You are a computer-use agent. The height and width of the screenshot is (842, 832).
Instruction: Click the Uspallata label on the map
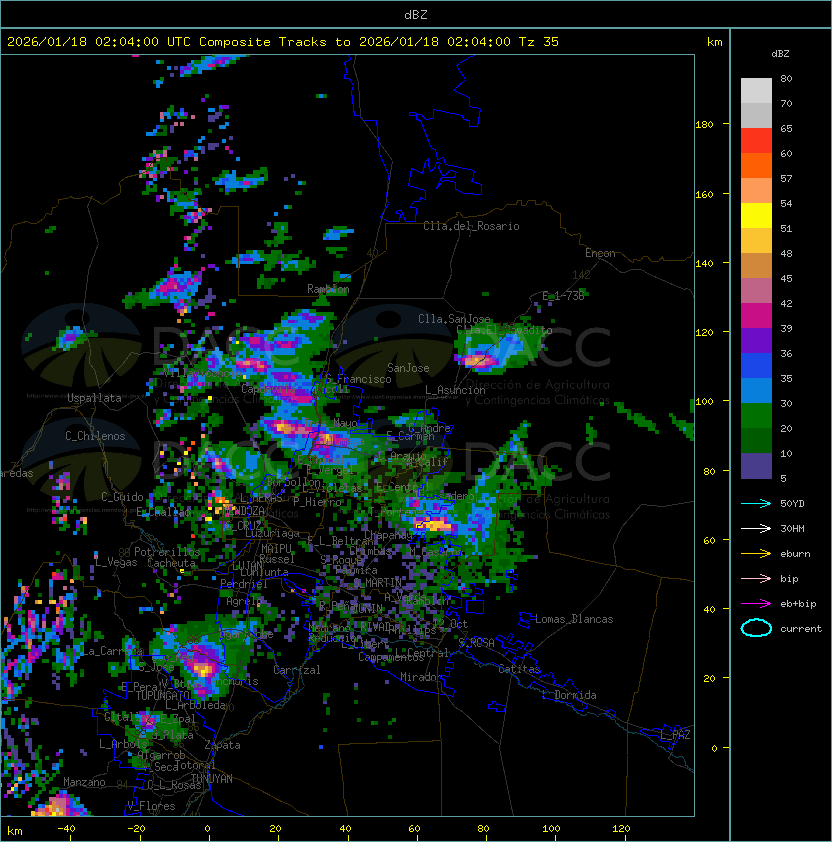click(x=94, y=398)
